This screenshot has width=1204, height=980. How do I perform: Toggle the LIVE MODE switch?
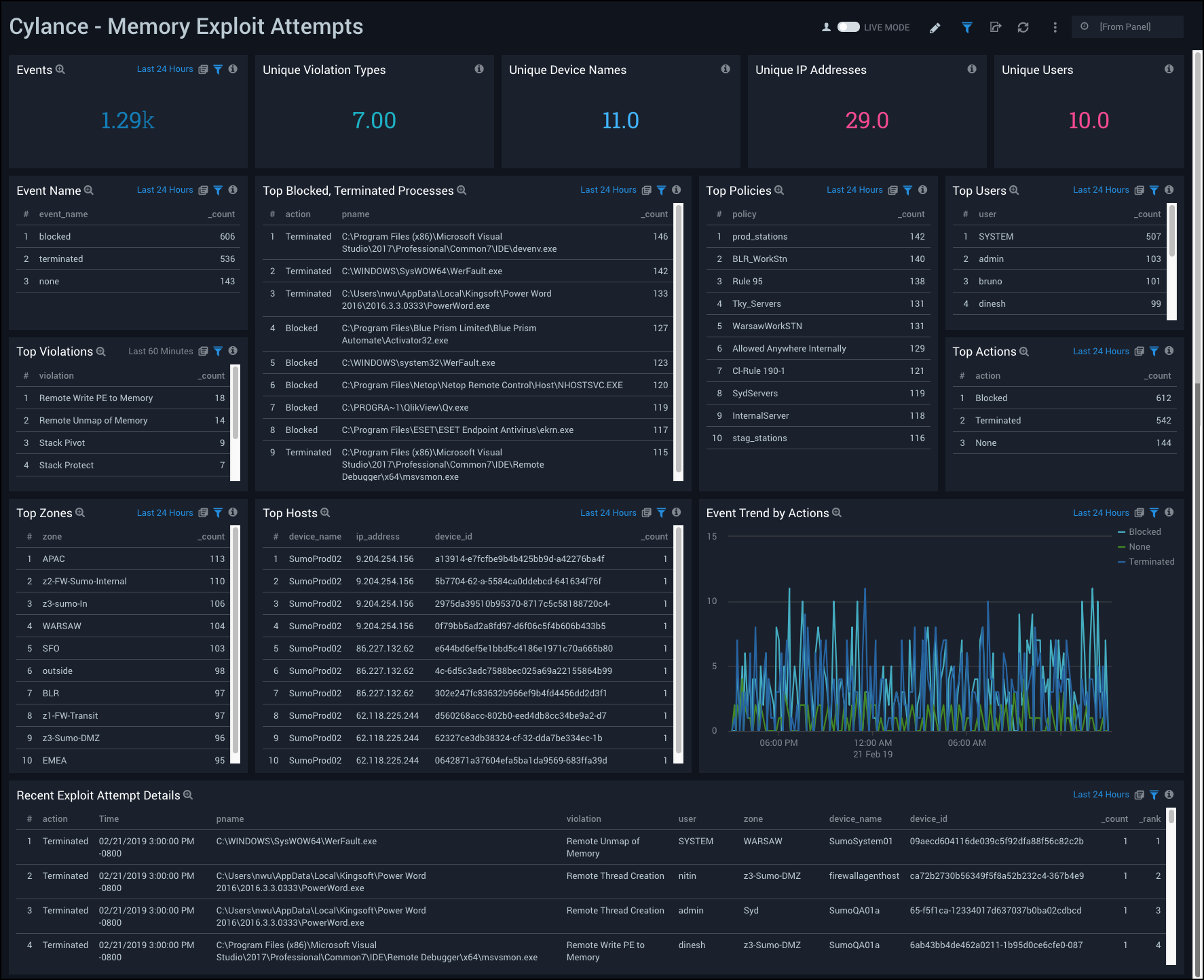coord(848,27)
